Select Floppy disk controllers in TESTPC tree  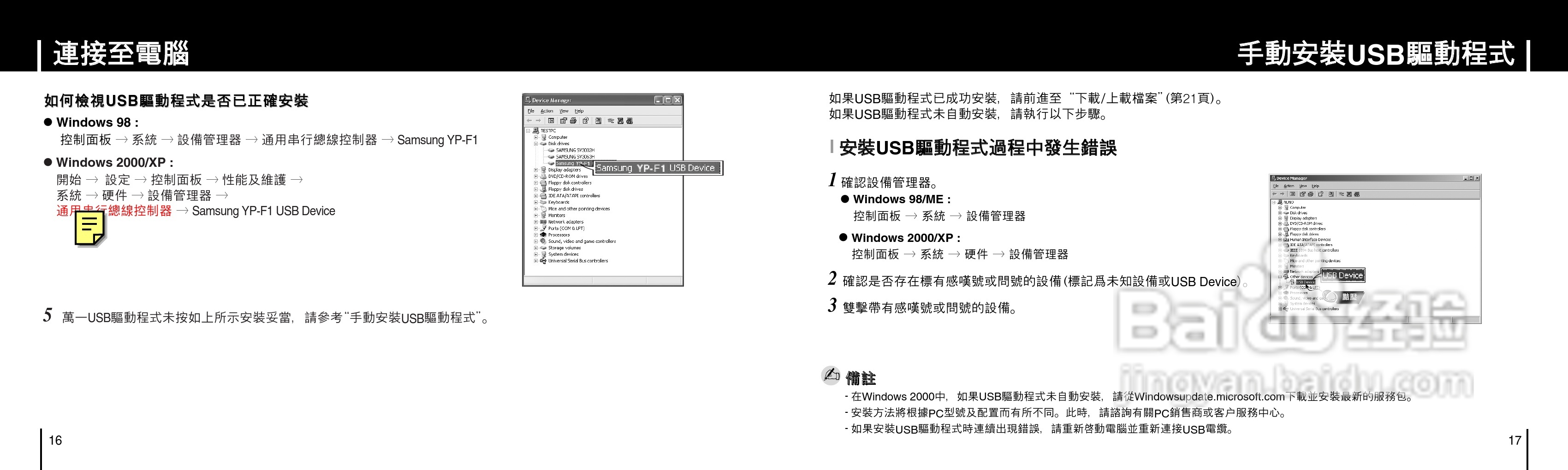click(x=570, y=183)
